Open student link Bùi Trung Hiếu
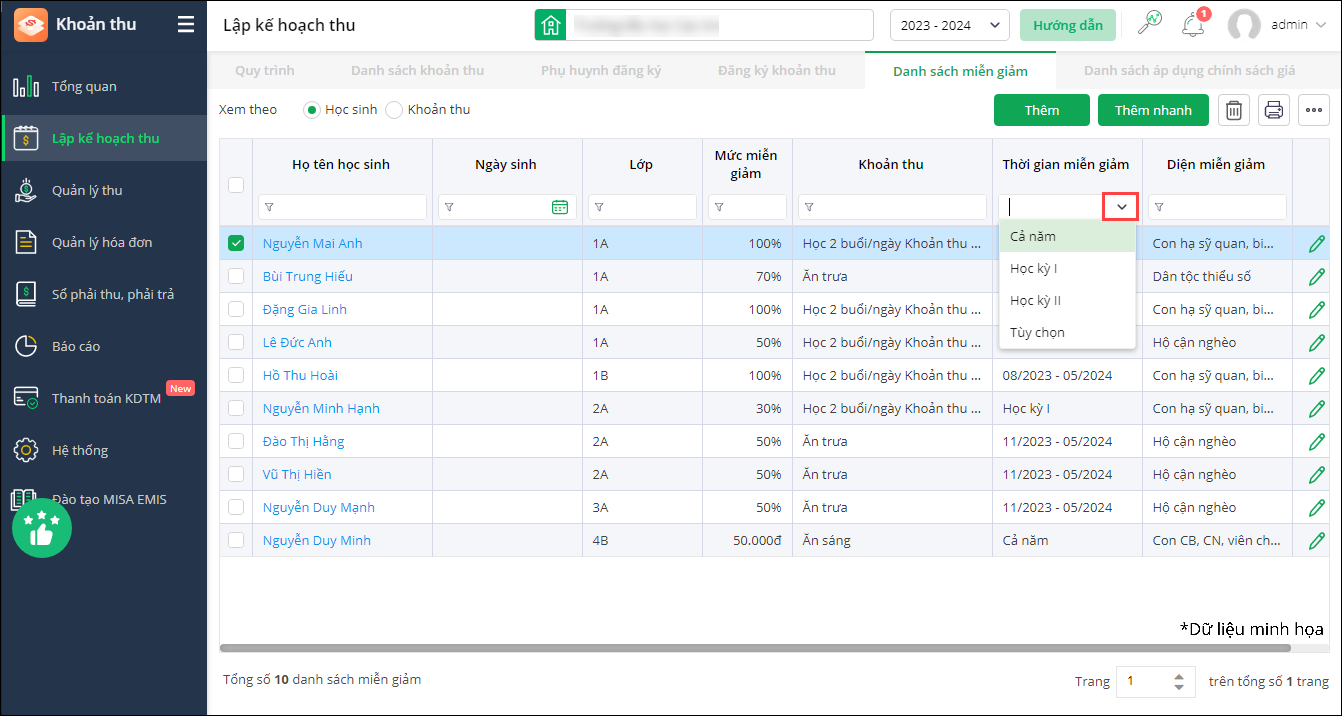This screenshot has width=1342, height=716. [307, 276]
